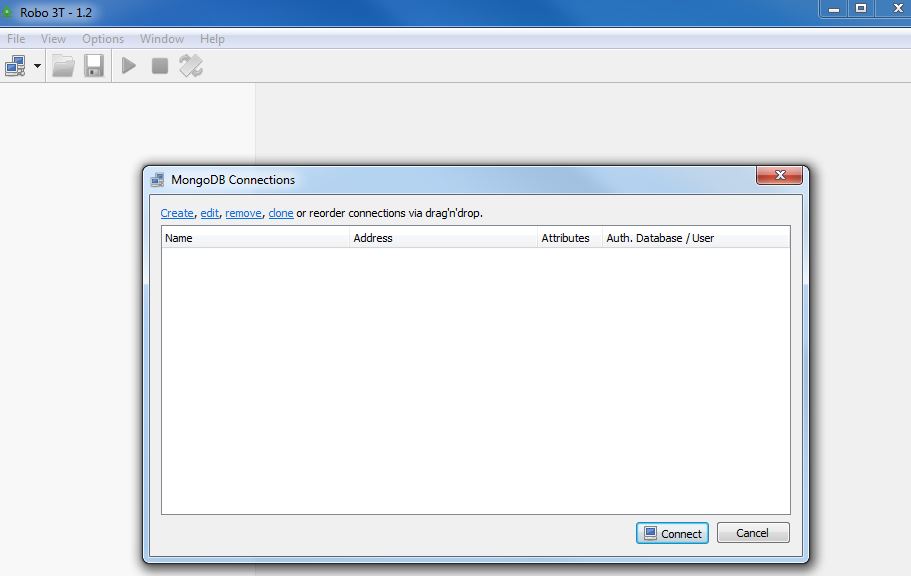
Task: Click the execute play toolbar icon
Action: coord(129,66)
